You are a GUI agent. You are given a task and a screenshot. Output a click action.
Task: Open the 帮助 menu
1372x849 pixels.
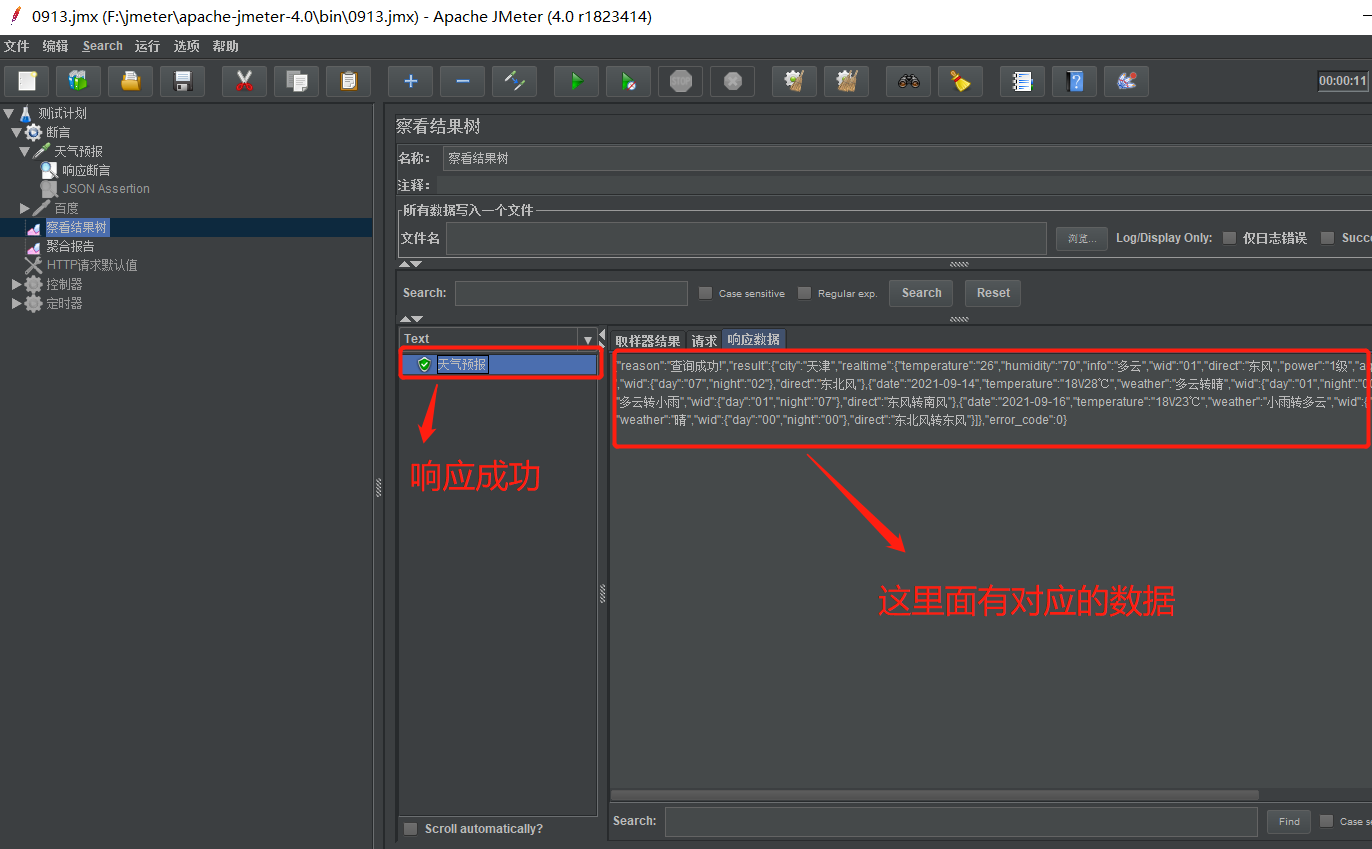click(x=225, y=46)
